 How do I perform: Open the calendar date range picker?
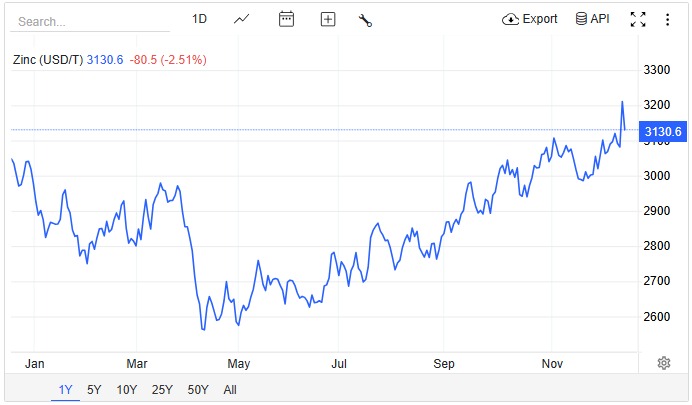click(286, 19)
